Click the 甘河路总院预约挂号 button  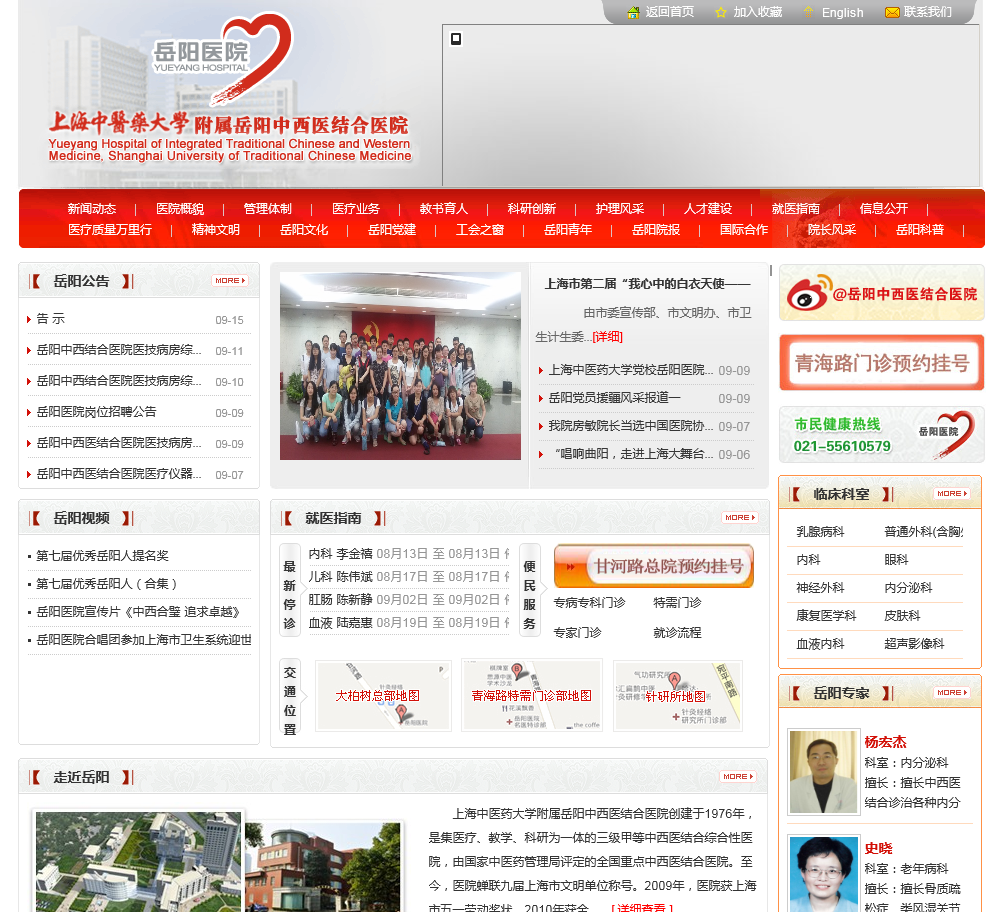tap(654, 567)
